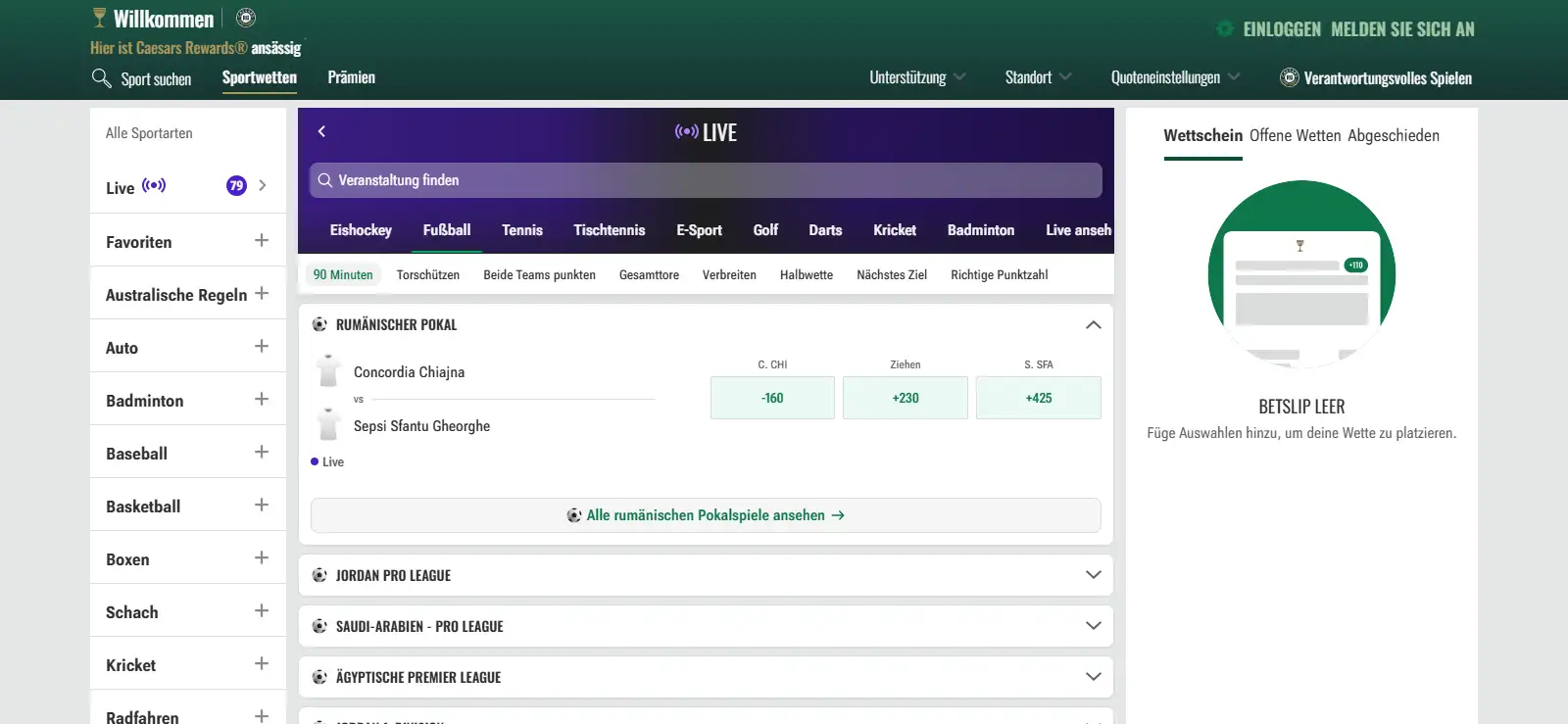
Task: Go back using the left arrow in LIVE header
Action: pyautogui.click(x=321, y=131)
